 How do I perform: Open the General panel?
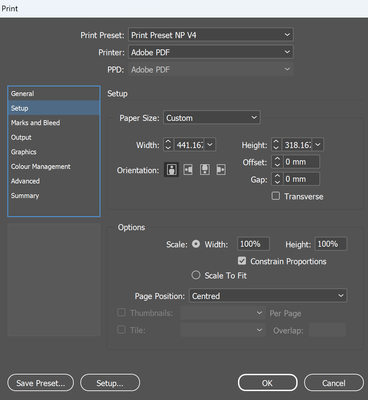(x=54, y=94)
